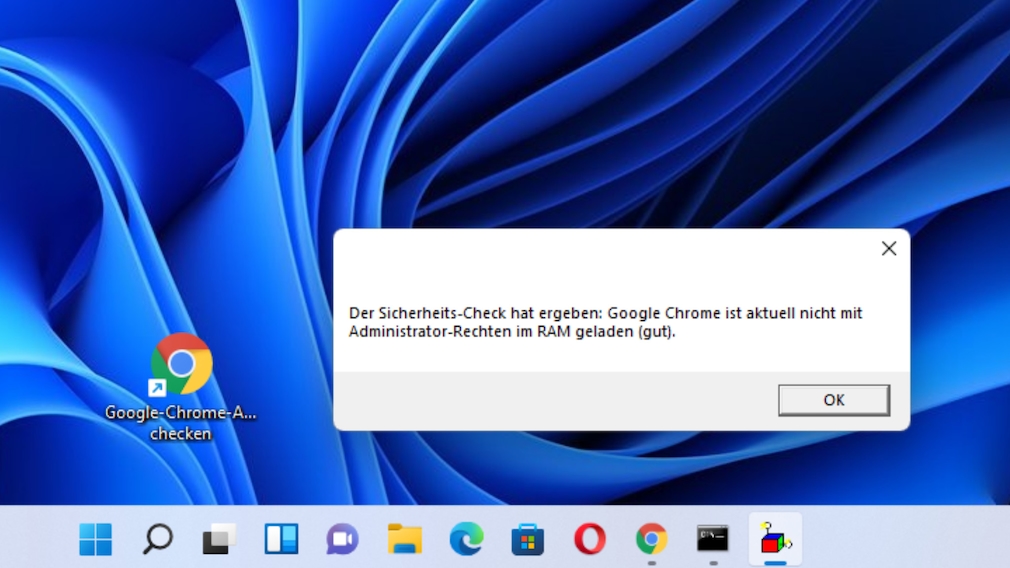Close the security check message dialog
The height and width of the screenshot is (568, 1010).
(888, 249)
